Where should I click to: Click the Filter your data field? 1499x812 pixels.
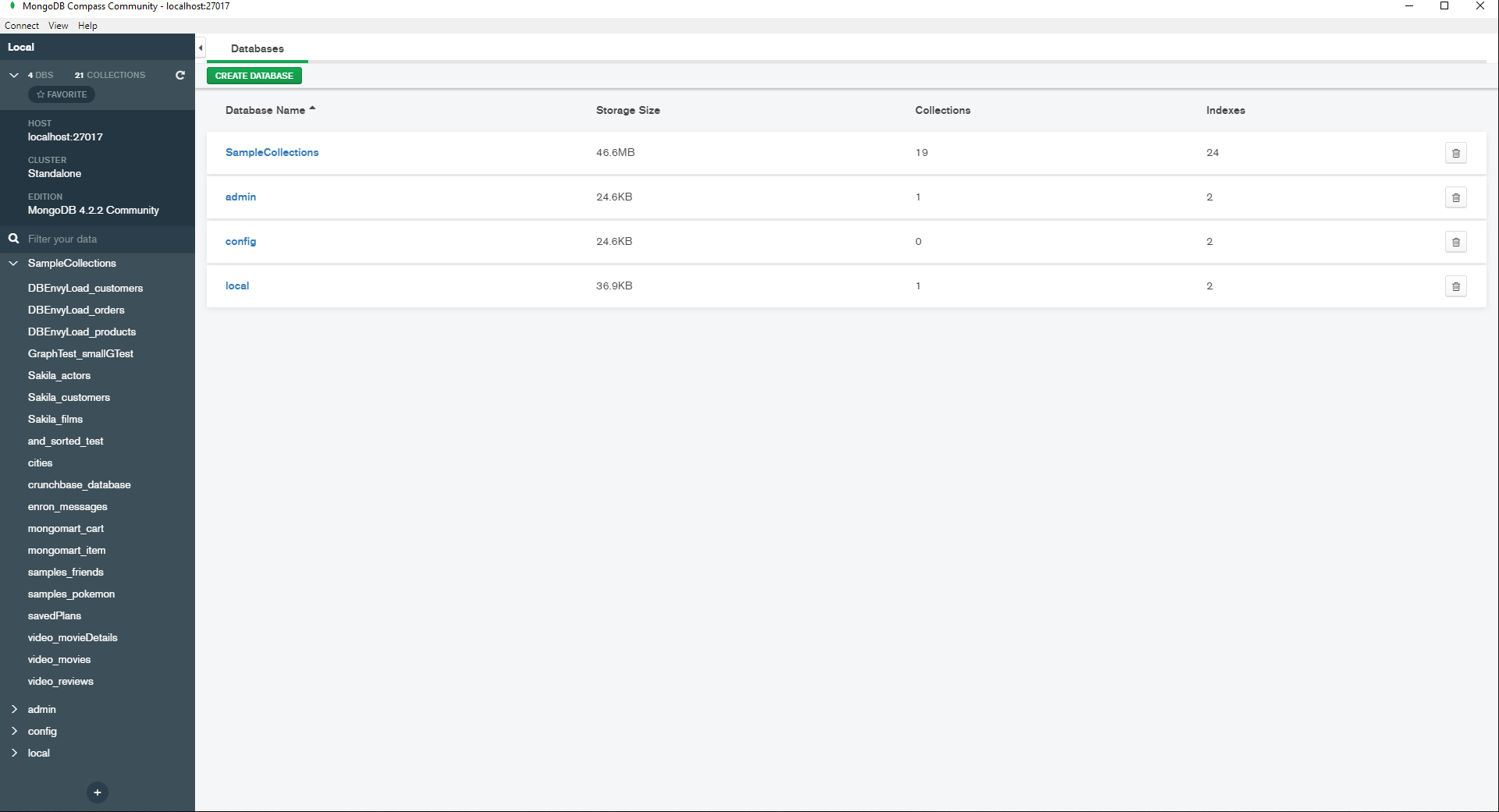point(101,239)
